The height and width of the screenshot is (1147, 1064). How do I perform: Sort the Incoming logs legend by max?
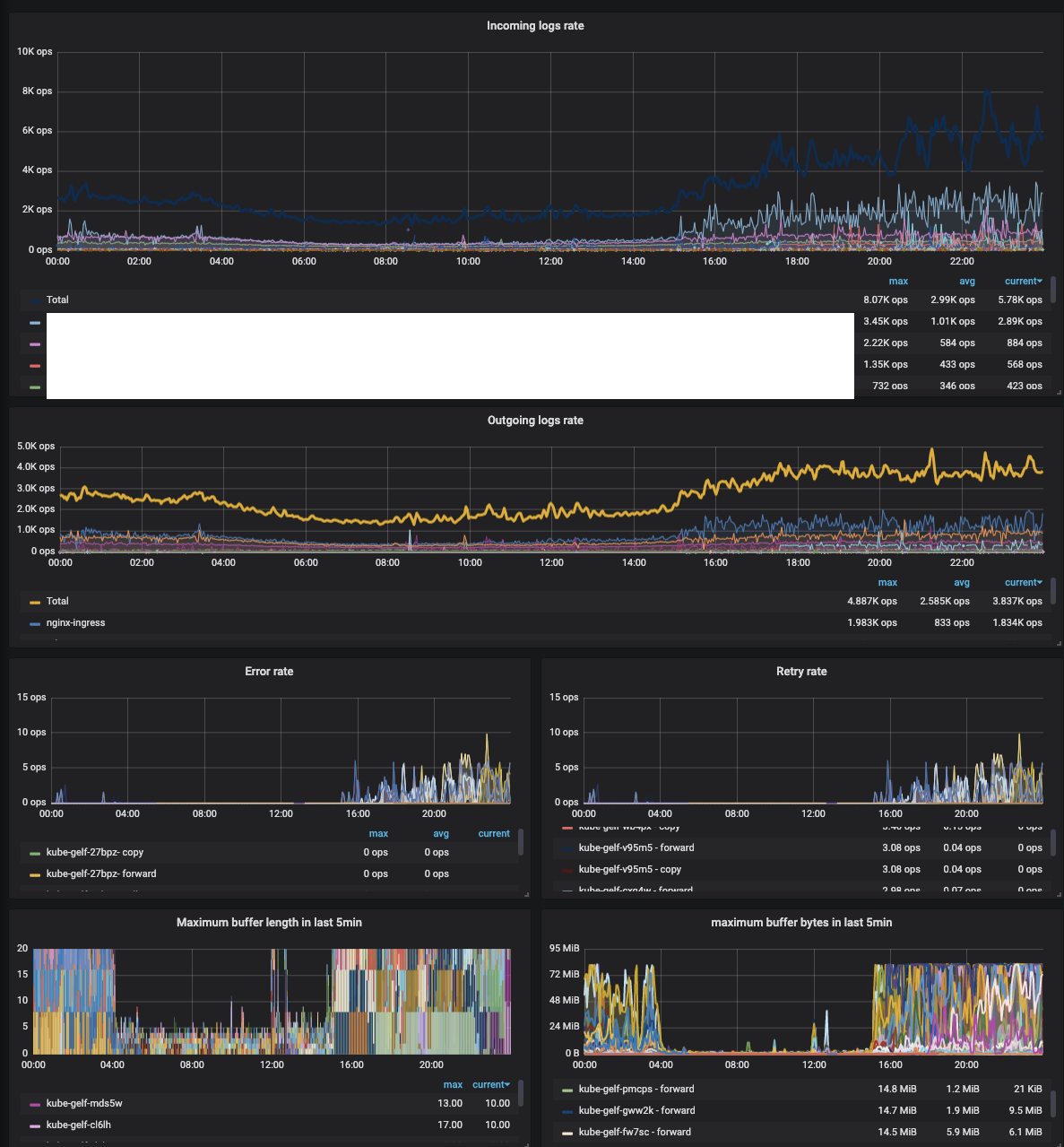(x=898, y=281)
